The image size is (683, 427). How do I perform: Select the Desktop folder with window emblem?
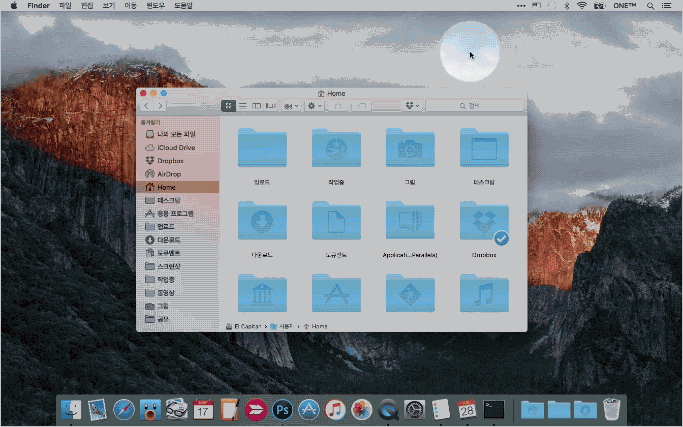pos(484,148)
